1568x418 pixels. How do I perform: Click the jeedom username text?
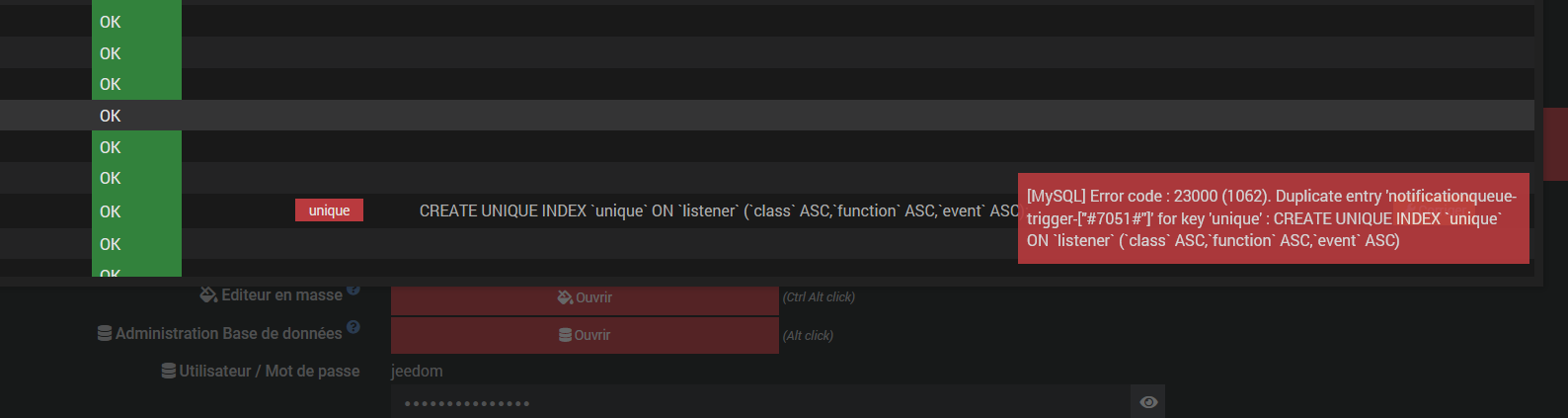pos(417,372)
